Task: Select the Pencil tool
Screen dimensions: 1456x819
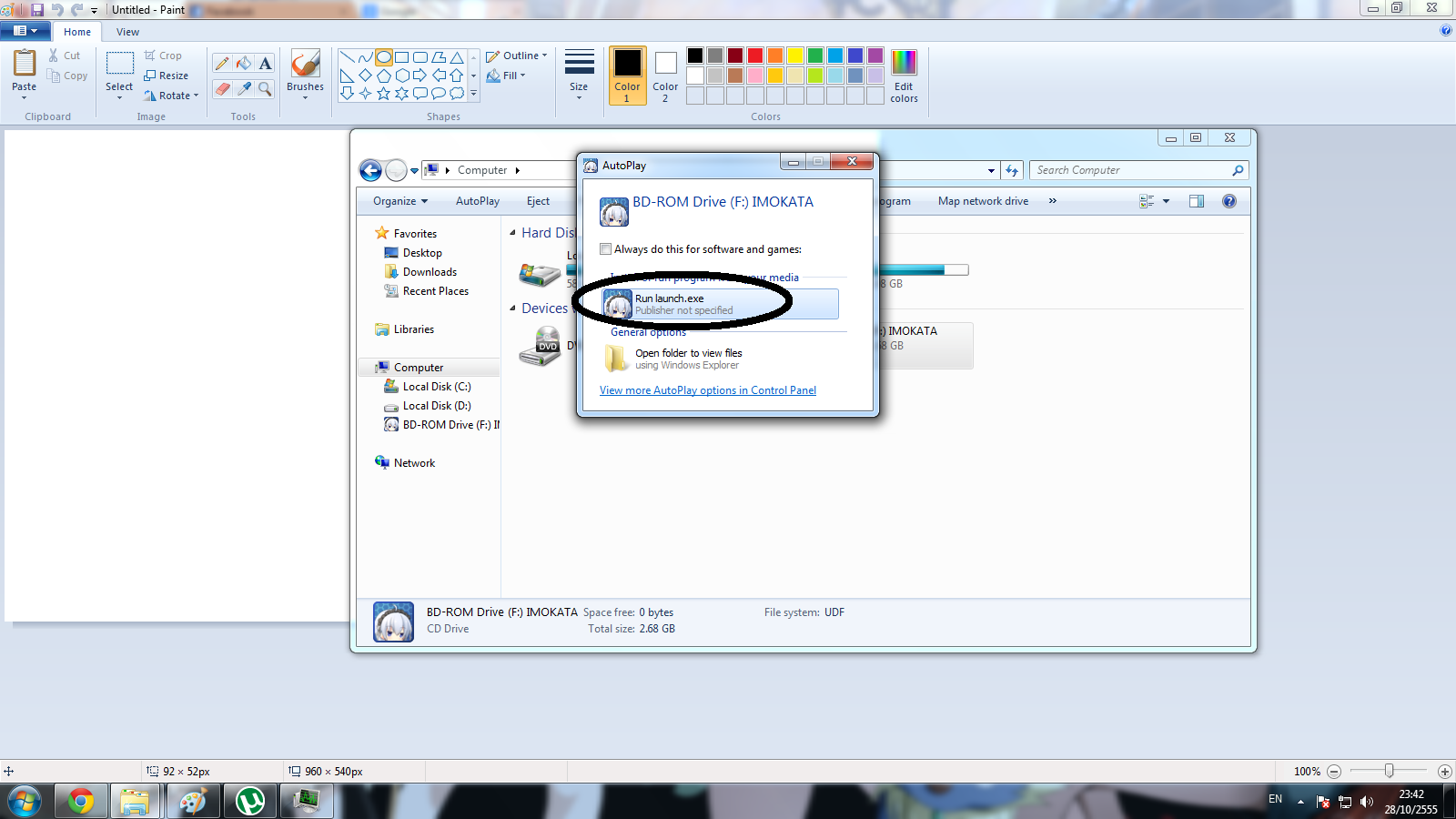Action: [222, 63]
